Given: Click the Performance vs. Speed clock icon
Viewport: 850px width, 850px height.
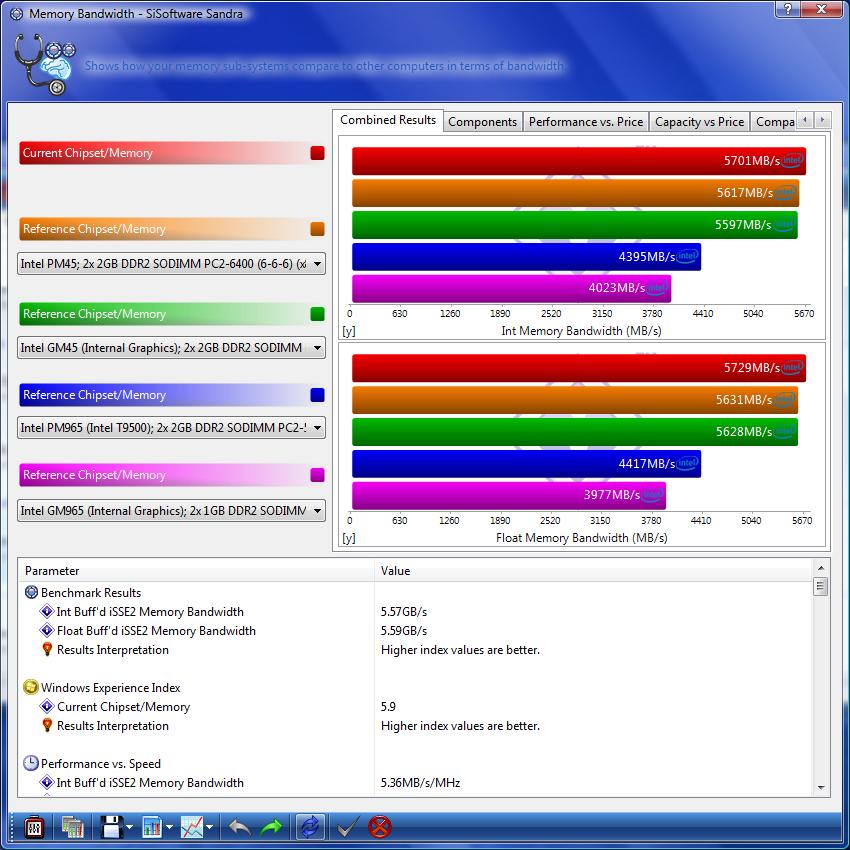Looking at the screenshot, I should [x=31, y=763].
